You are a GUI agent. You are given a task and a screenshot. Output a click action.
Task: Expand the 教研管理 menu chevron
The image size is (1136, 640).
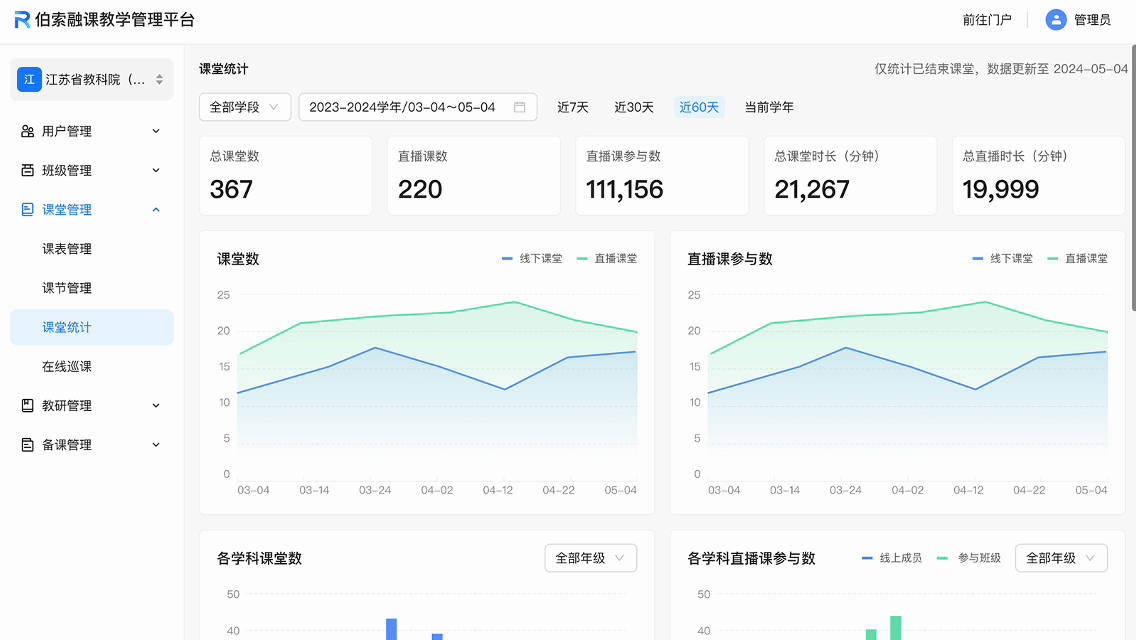pos(156,405)
